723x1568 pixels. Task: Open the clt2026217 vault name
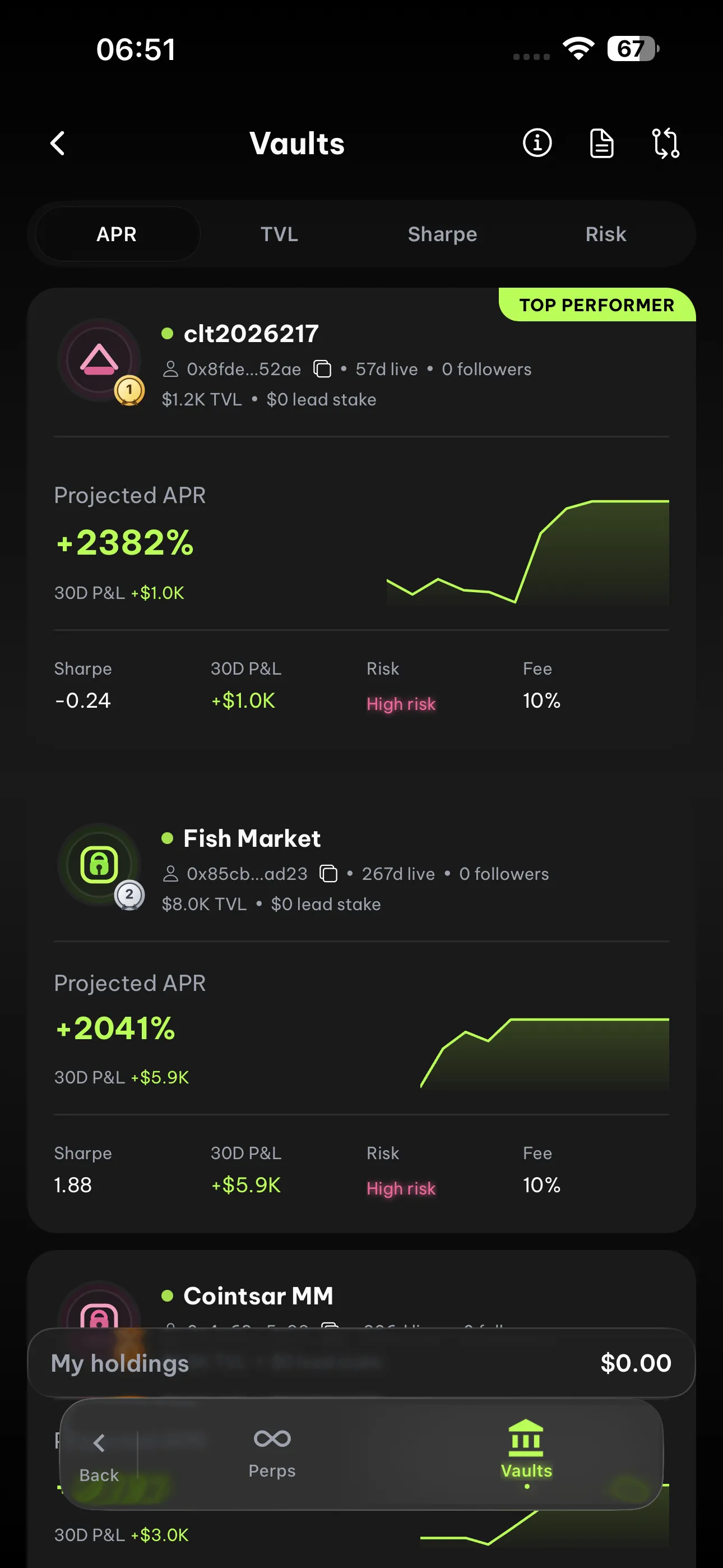coord(251,334)
